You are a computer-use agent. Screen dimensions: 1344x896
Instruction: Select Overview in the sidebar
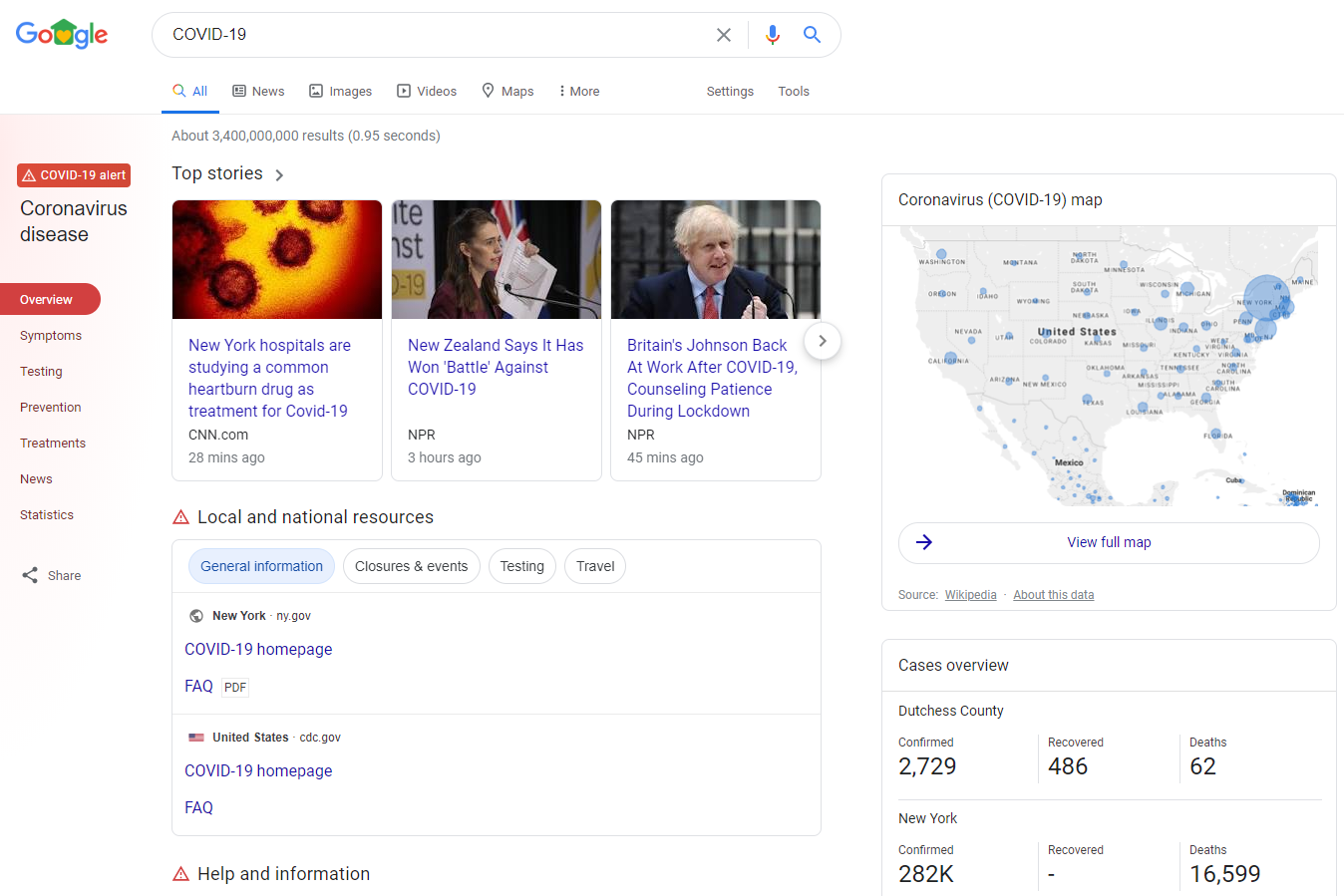tap(50, 299)
